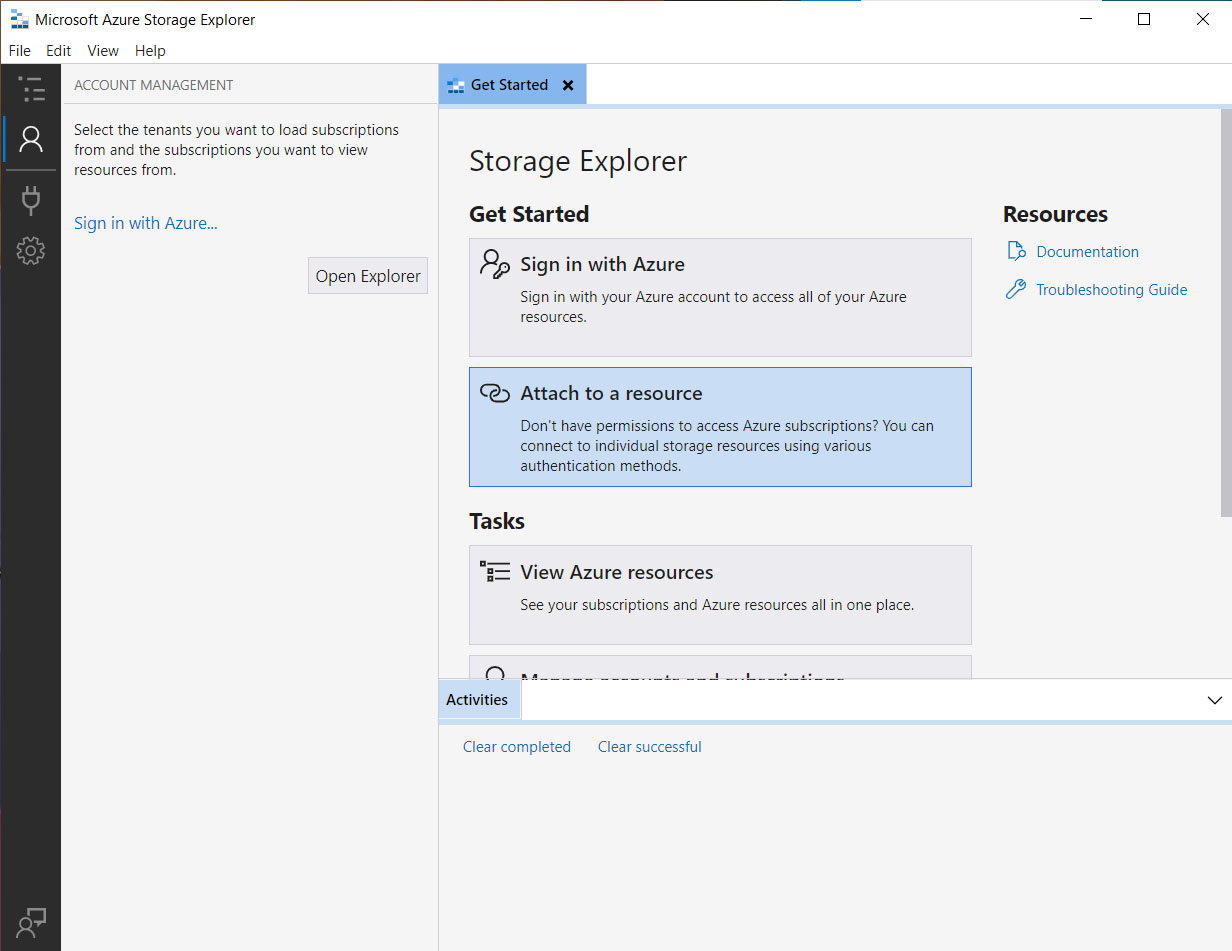This screenshot has width=1232, height=951.
Task: Click the Resources section heading
Action: click(1055, 214)
